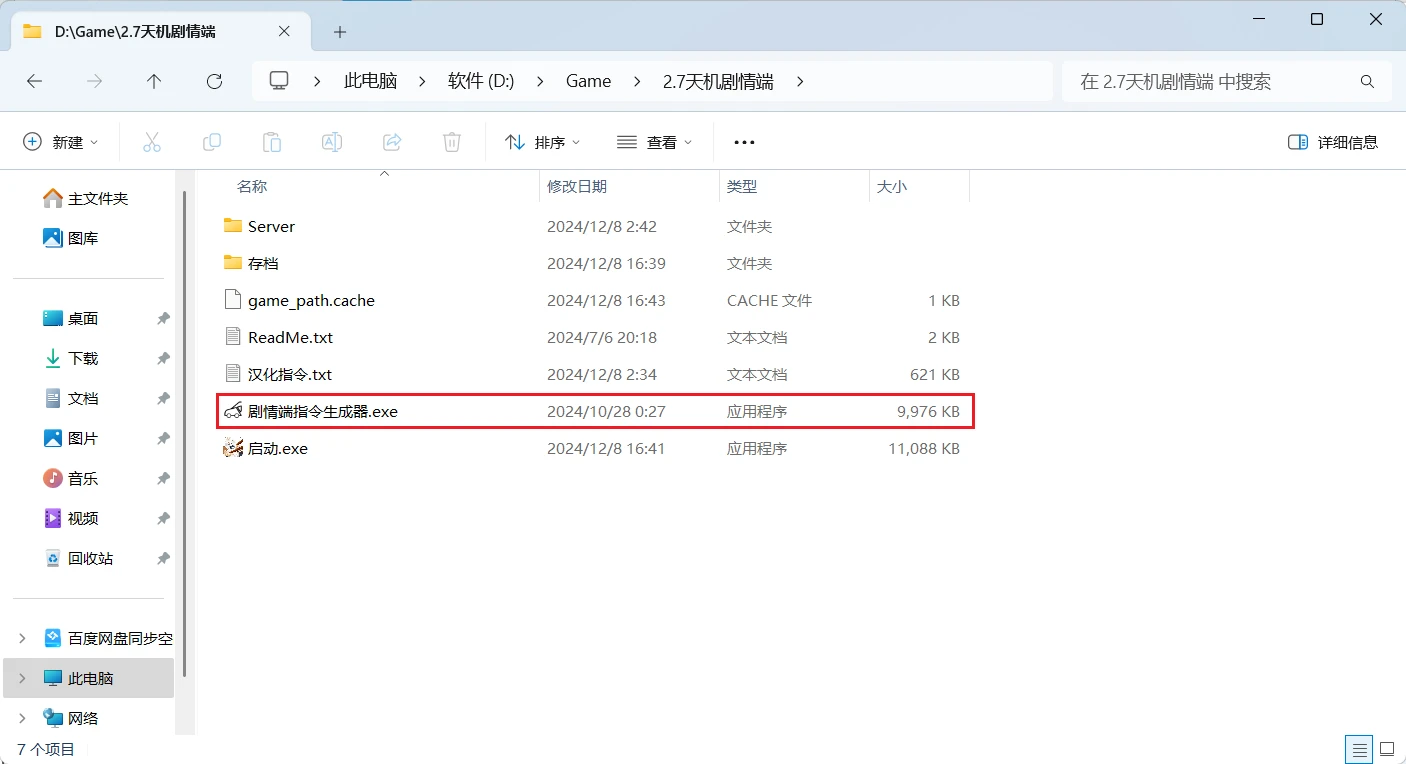Screen dimensions: 1406x764
Task: Select the 存档 folder icon
Action: coord(233,263)
